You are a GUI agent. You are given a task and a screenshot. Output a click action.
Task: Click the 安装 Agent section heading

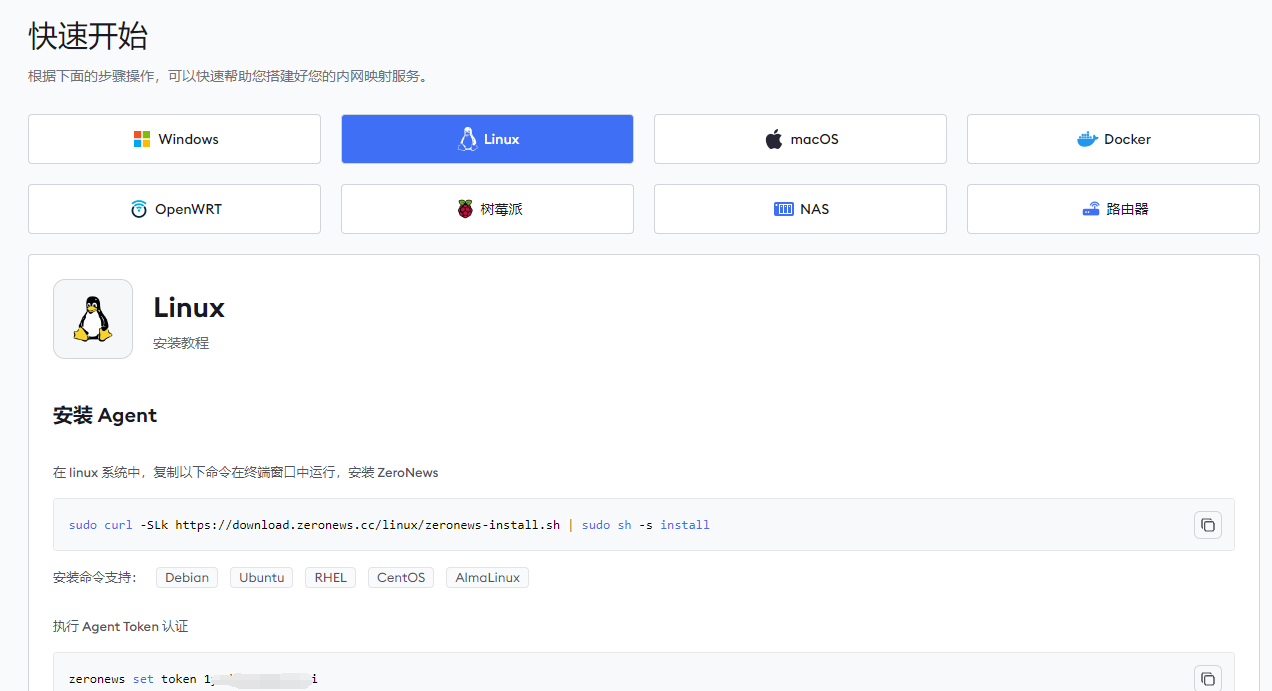coord(105,415)
